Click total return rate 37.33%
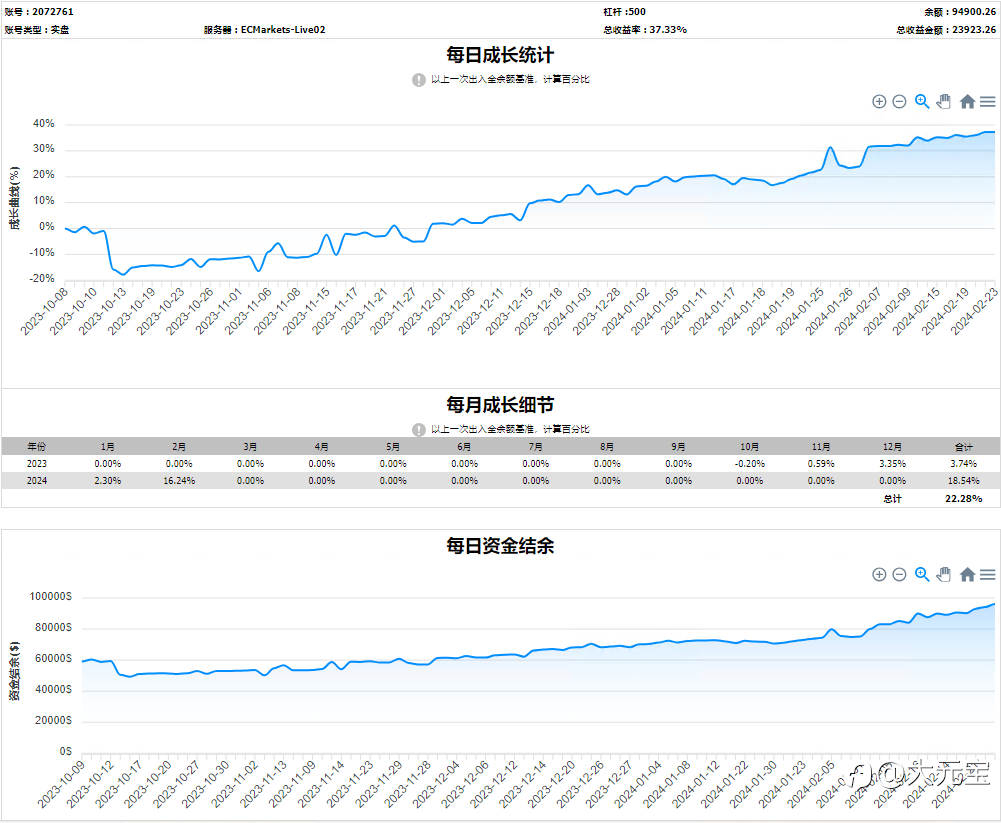 tap(668, 29)
